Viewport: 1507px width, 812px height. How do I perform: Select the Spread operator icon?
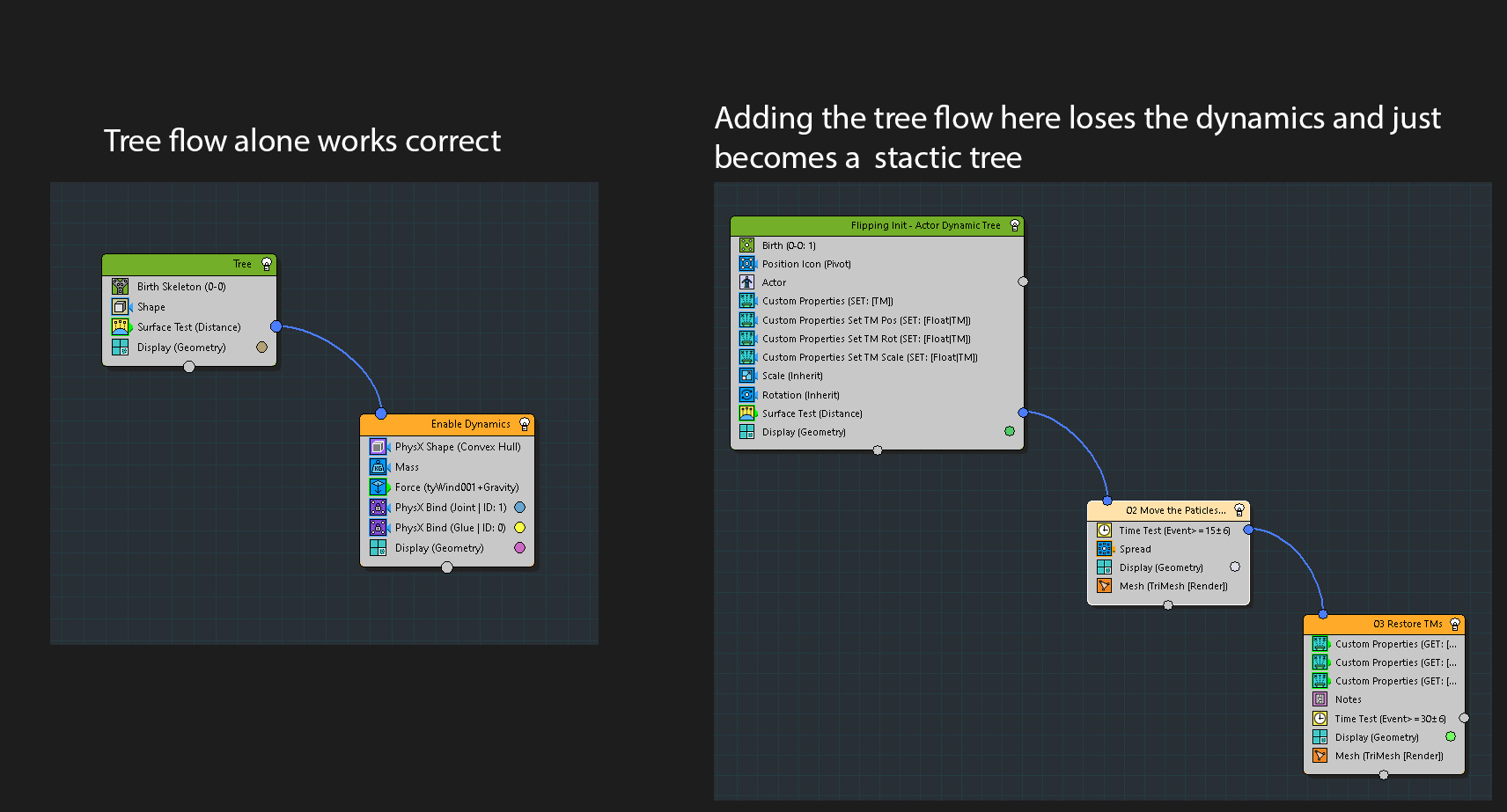(1104, 548)
